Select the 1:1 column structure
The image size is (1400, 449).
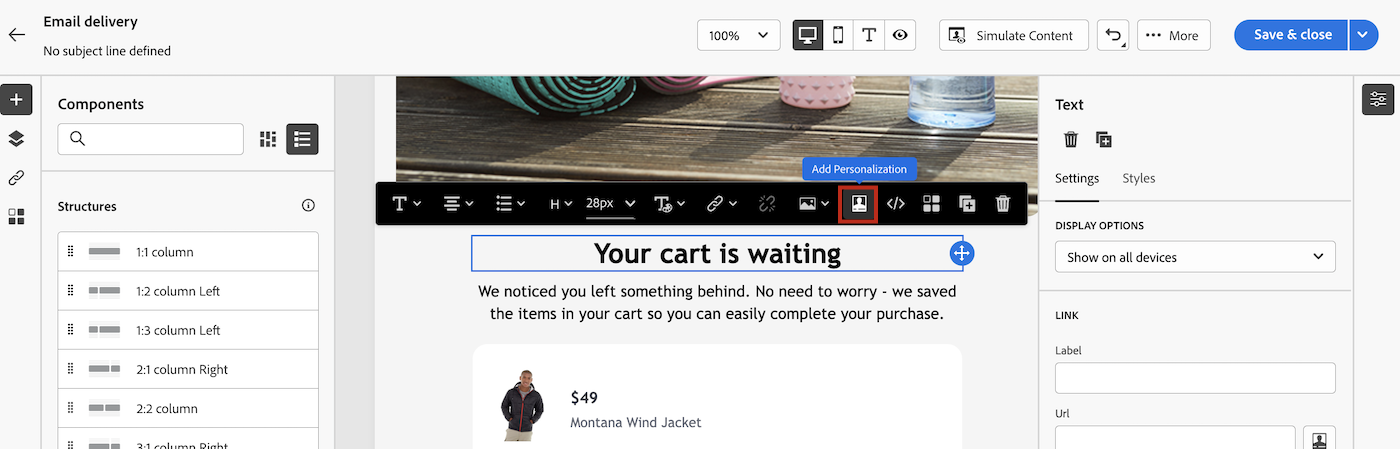[188, 252]
